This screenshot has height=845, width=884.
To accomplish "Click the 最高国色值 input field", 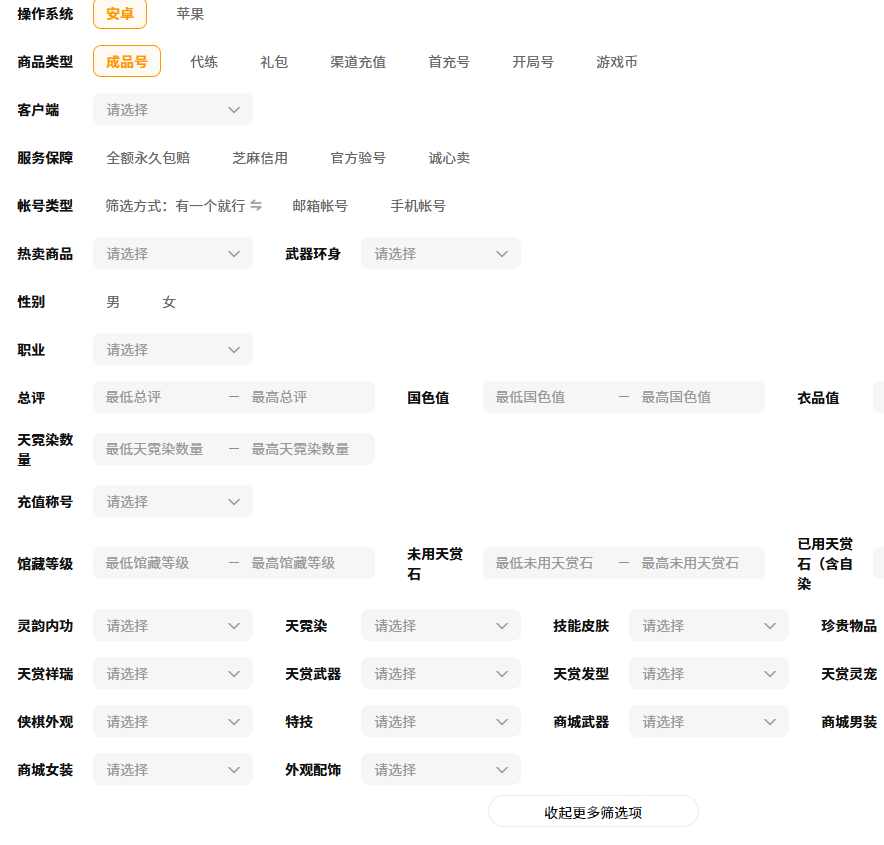I will coord(695,397).
